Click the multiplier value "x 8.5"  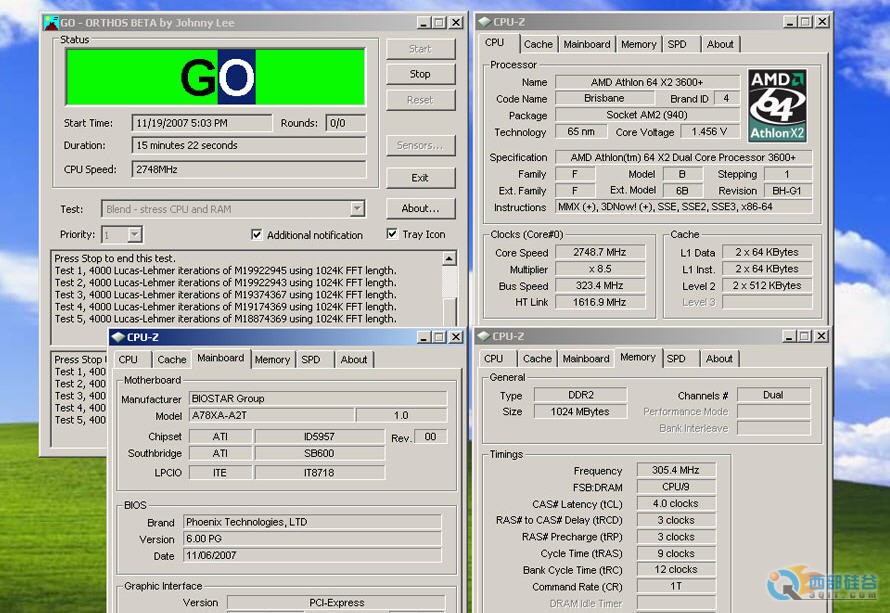pos(599,269)
